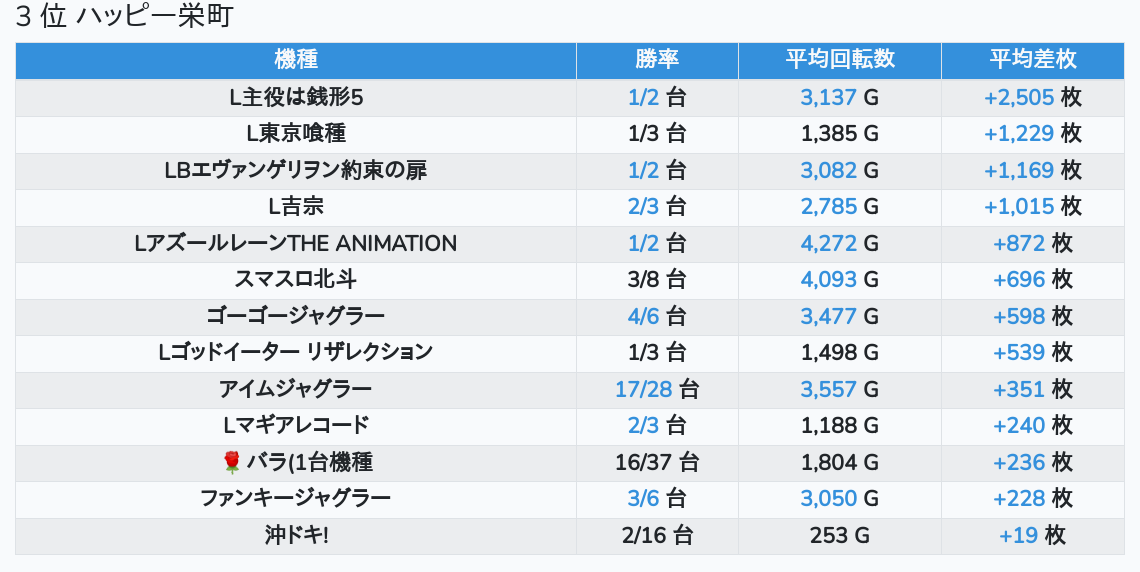This screenshot has width=1140, height=572.
Task: Select the L東京喰種 machine name
Action: pyautogui.click(x=296, y=134)
